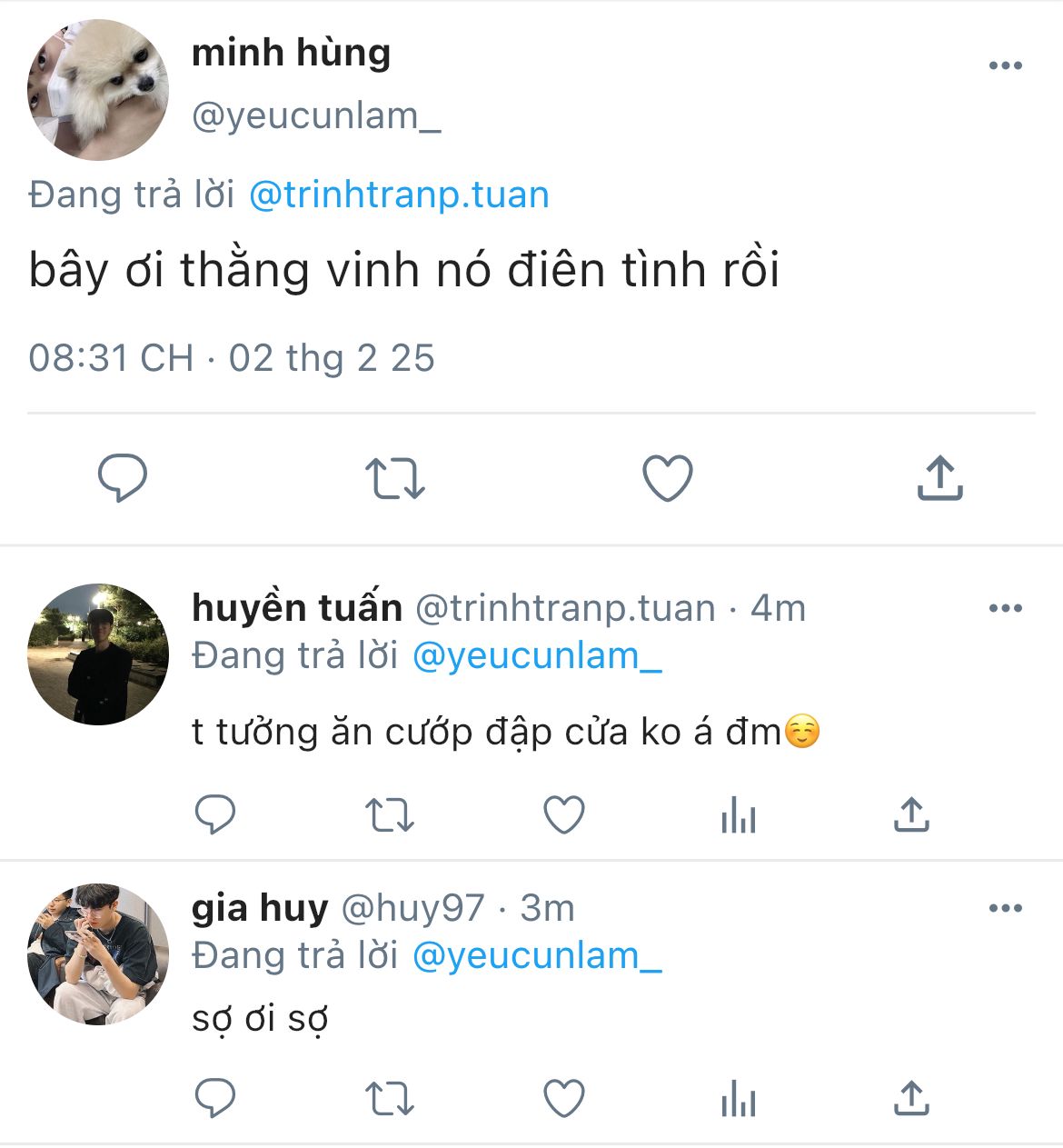Open @yeucunlam_ mention in gia huy's reply
Viewport: 1063px width, 1148px height.
point(537,955)
